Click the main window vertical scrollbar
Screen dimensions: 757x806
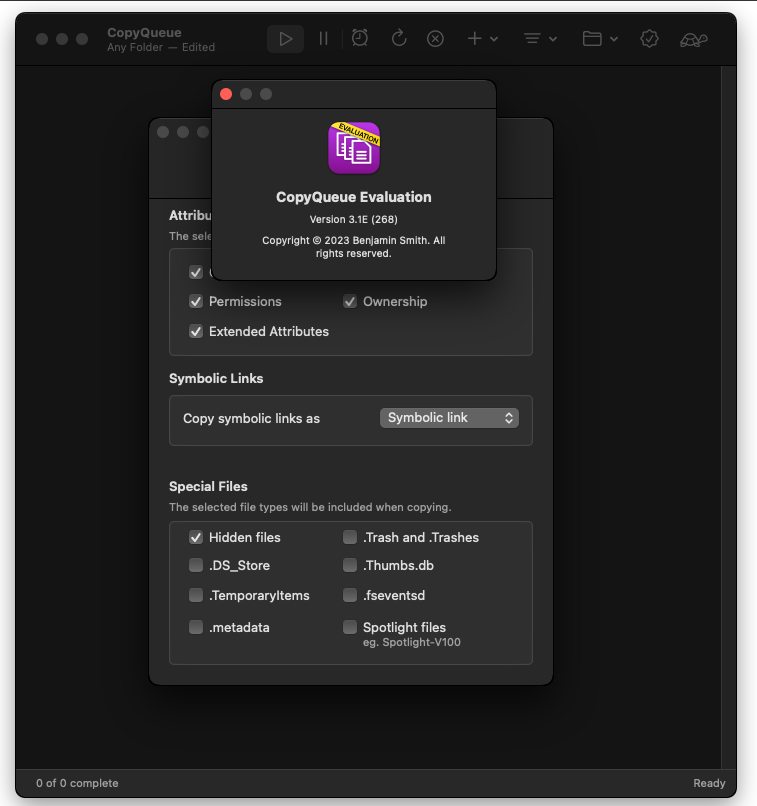point(728,400)
